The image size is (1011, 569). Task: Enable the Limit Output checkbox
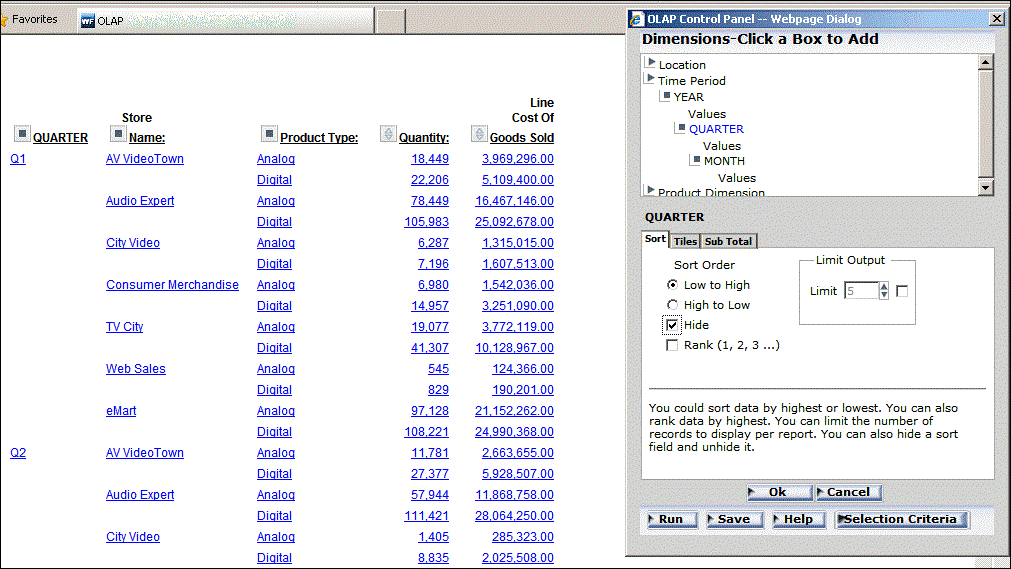click(x=902, y=292)
